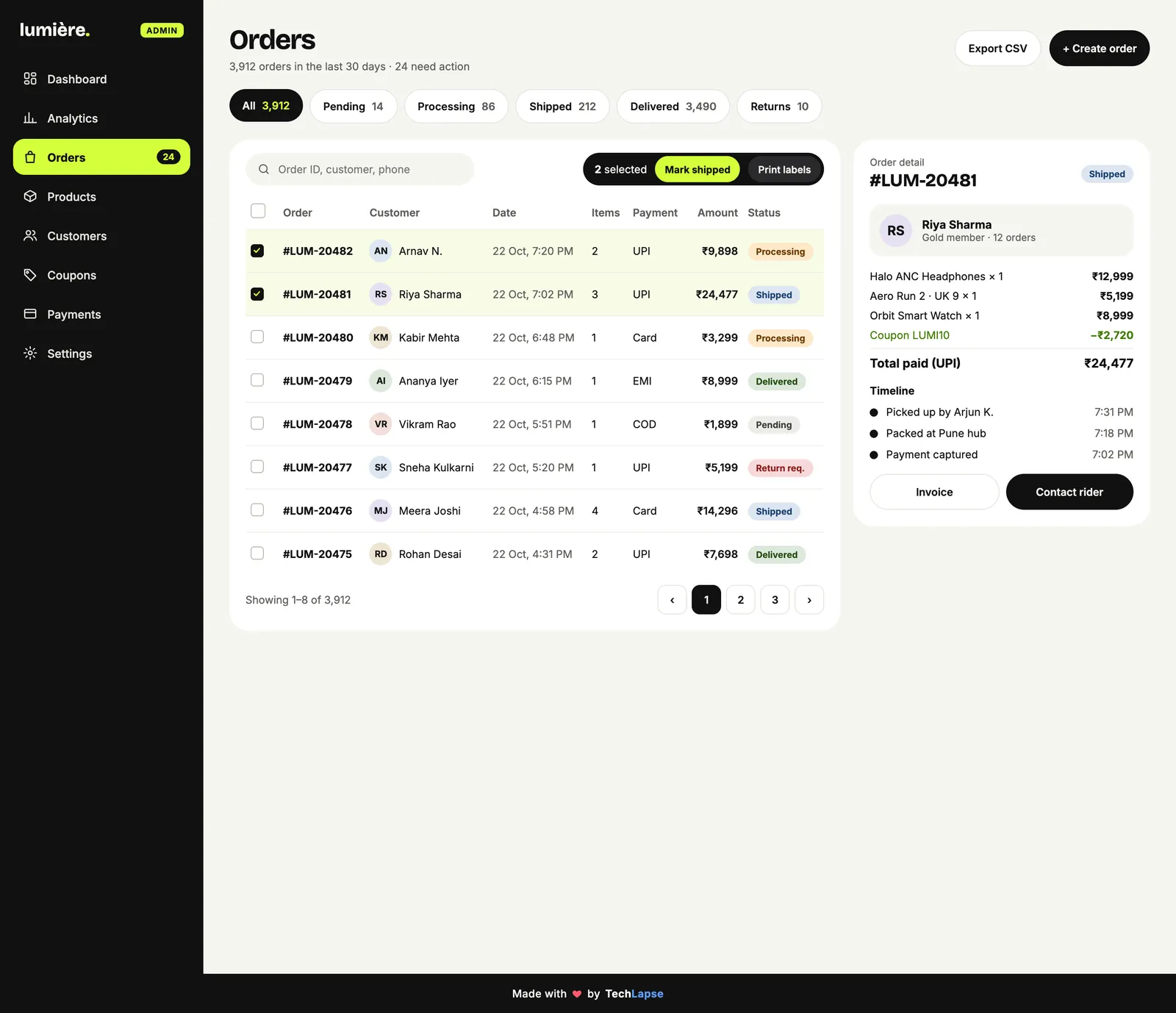This screenshot has height=1013, width=1176.
Task: Click the VR avatar for Vikram Rao
Action: (381, 424)
